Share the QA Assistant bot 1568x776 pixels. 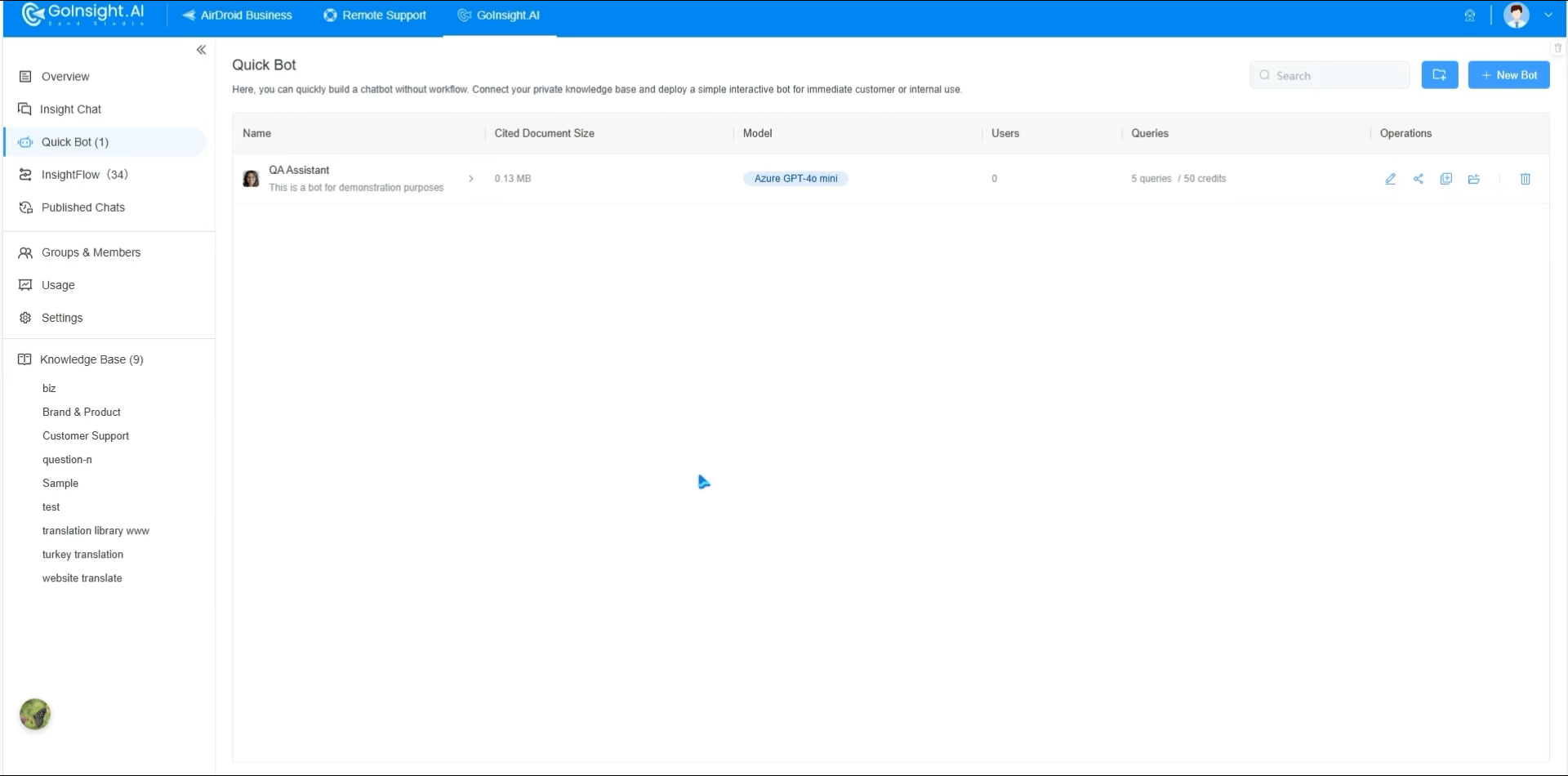[1419, 179]
